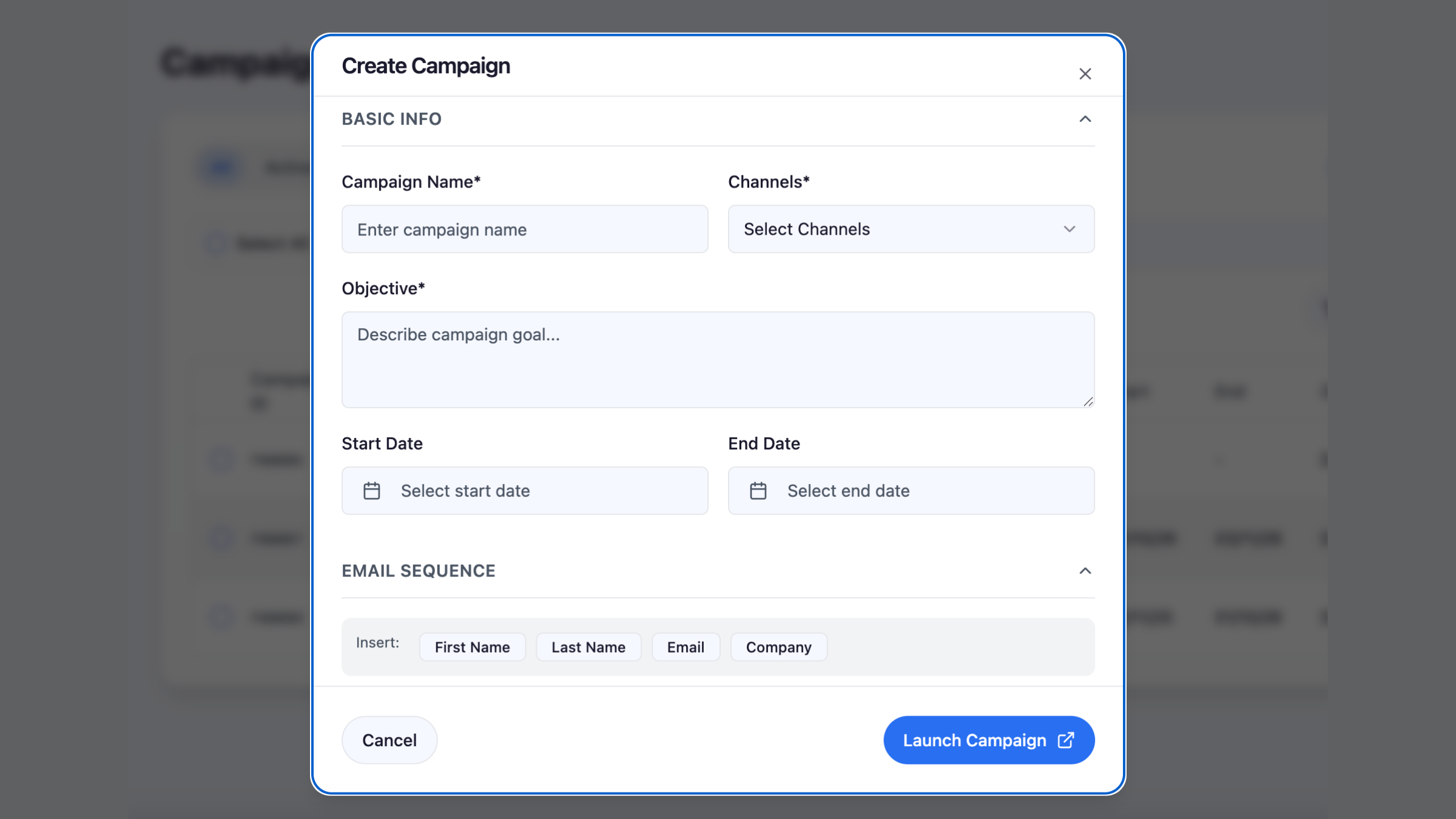
Task: Click the end date calendar icon
Action: pyautogui.click(x=758, y=491)
